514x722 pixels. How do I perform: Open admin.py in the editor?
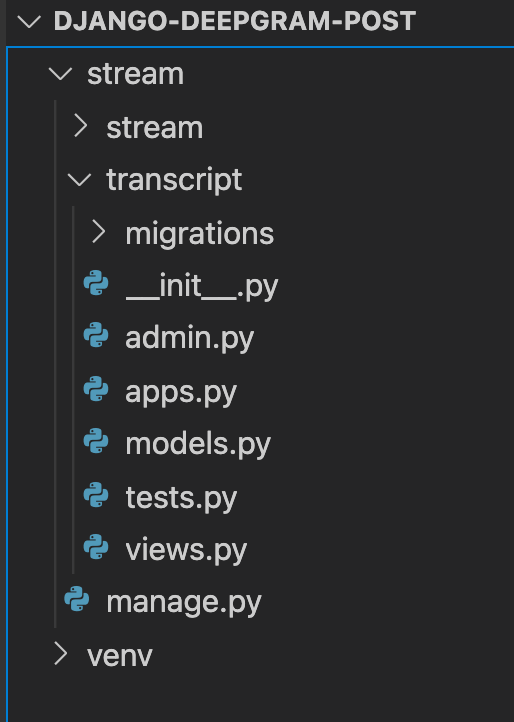click(x=189, y=339)
